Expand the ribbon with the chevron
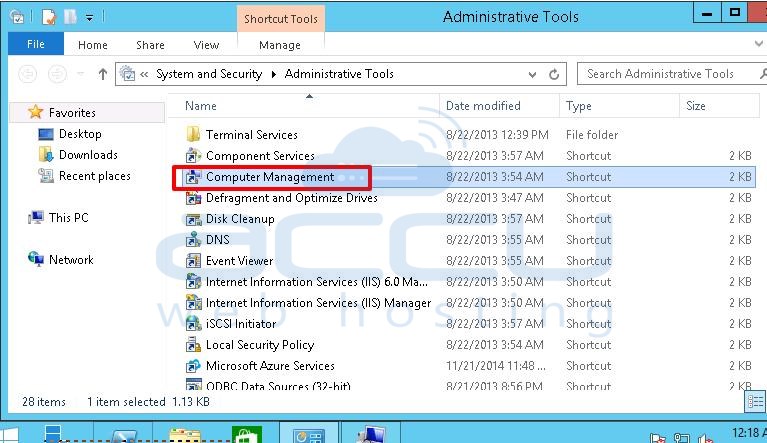The image size is (767, 443). (x=759, y=44)
